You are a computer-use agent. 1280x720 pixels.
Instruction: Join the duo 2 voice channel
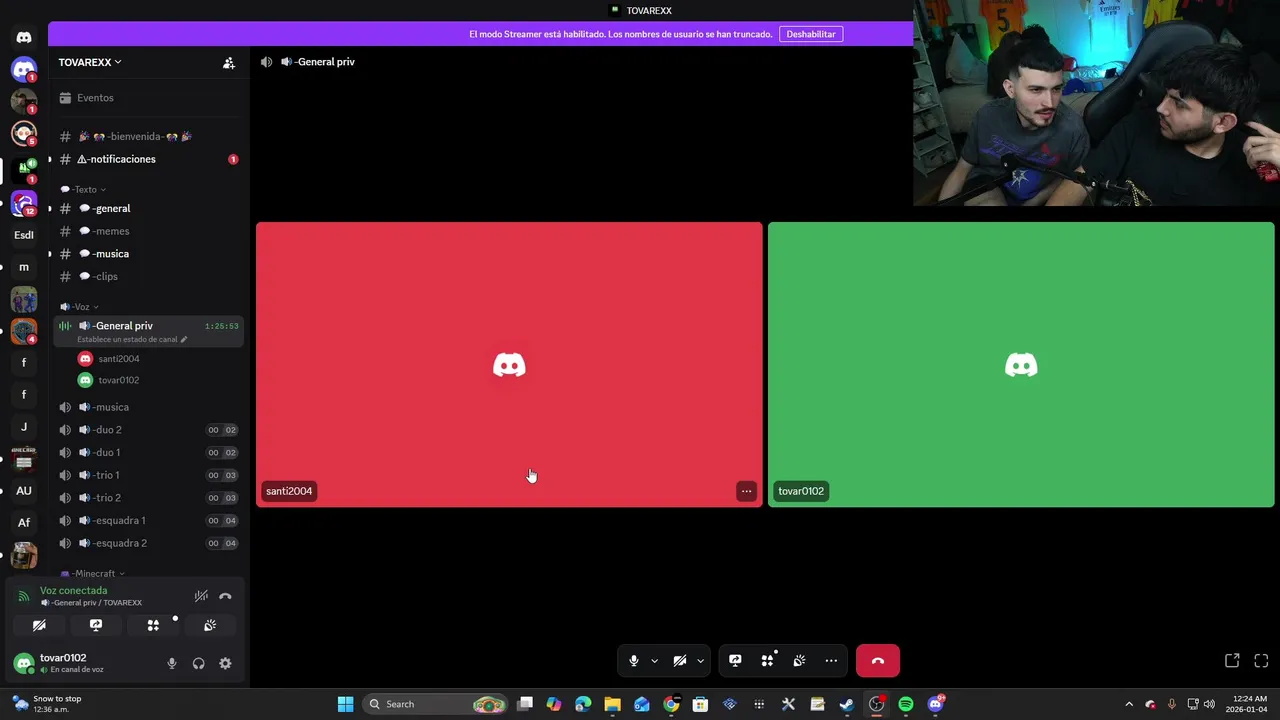pos(148,430)
